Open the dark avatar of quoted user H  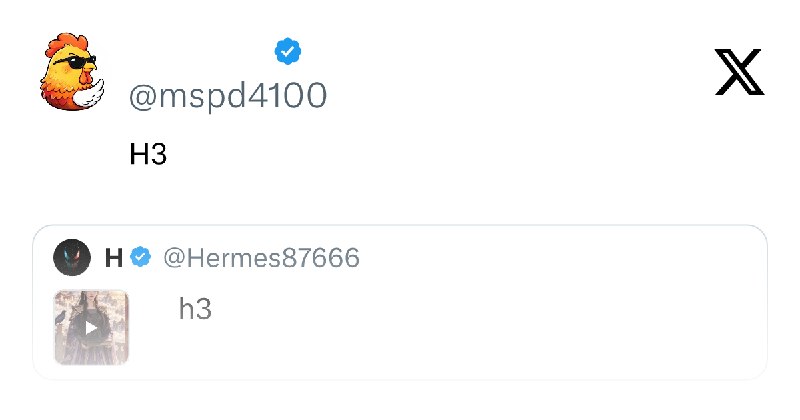(x=72, y=257)
